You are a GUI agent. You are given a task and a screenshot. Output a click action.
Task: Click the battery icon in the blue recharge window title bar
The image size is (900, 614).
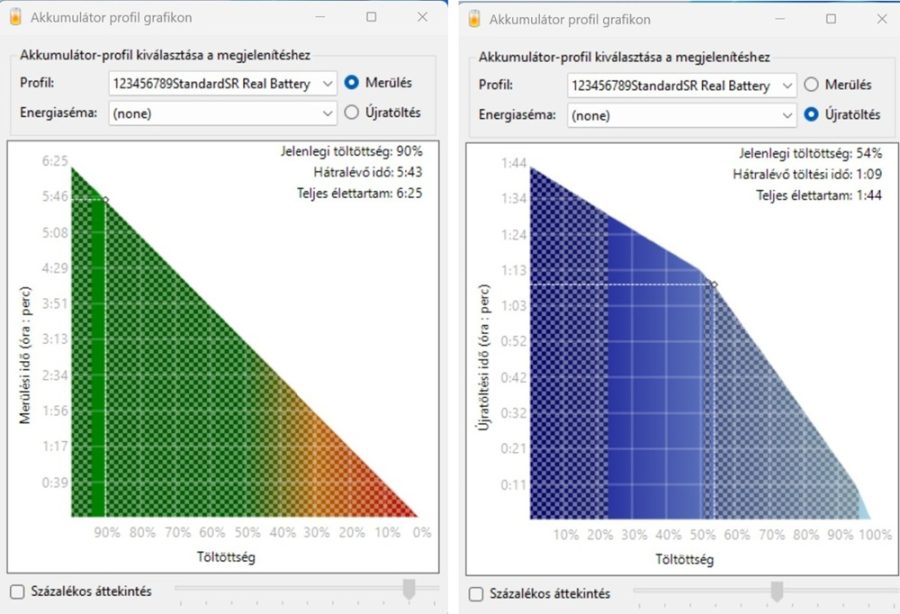pos(474,18)
